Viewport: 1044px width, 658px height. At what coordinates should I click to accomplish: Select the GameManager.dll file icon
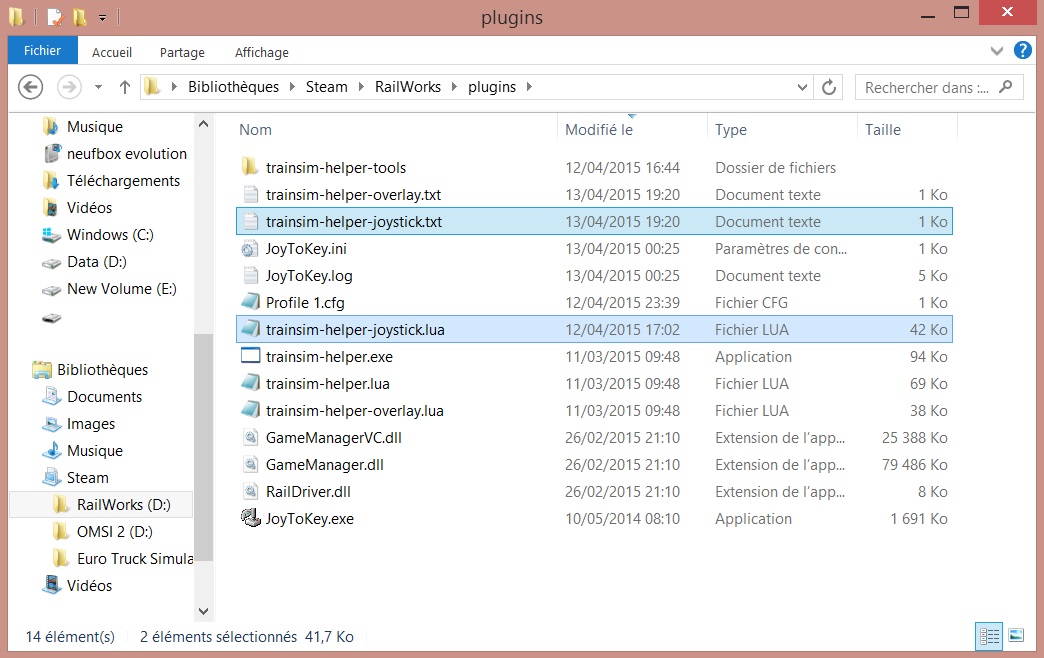pos(250,464)
